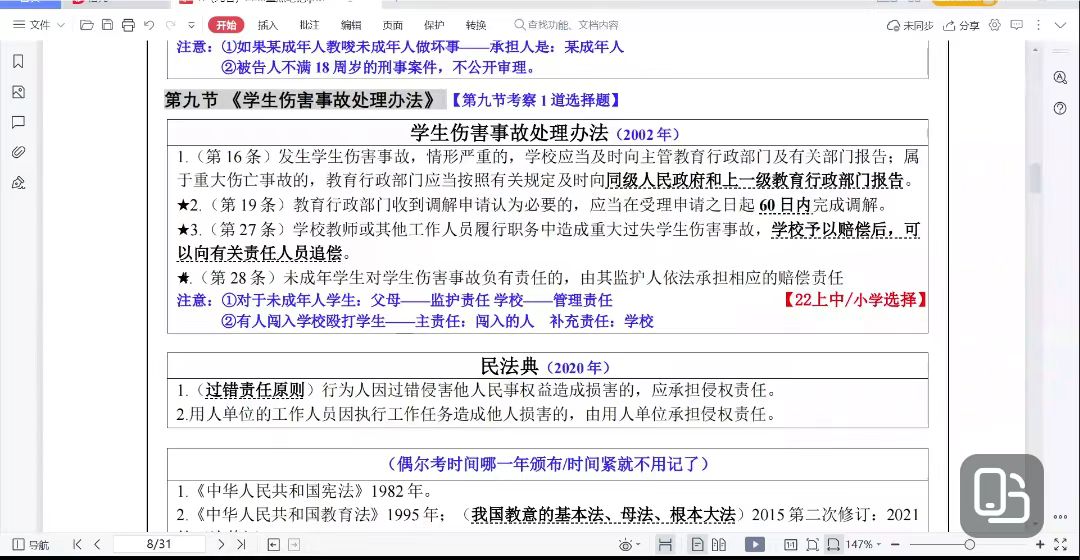Click the 民法典 (2020年) table title

[x=546, y=366]
